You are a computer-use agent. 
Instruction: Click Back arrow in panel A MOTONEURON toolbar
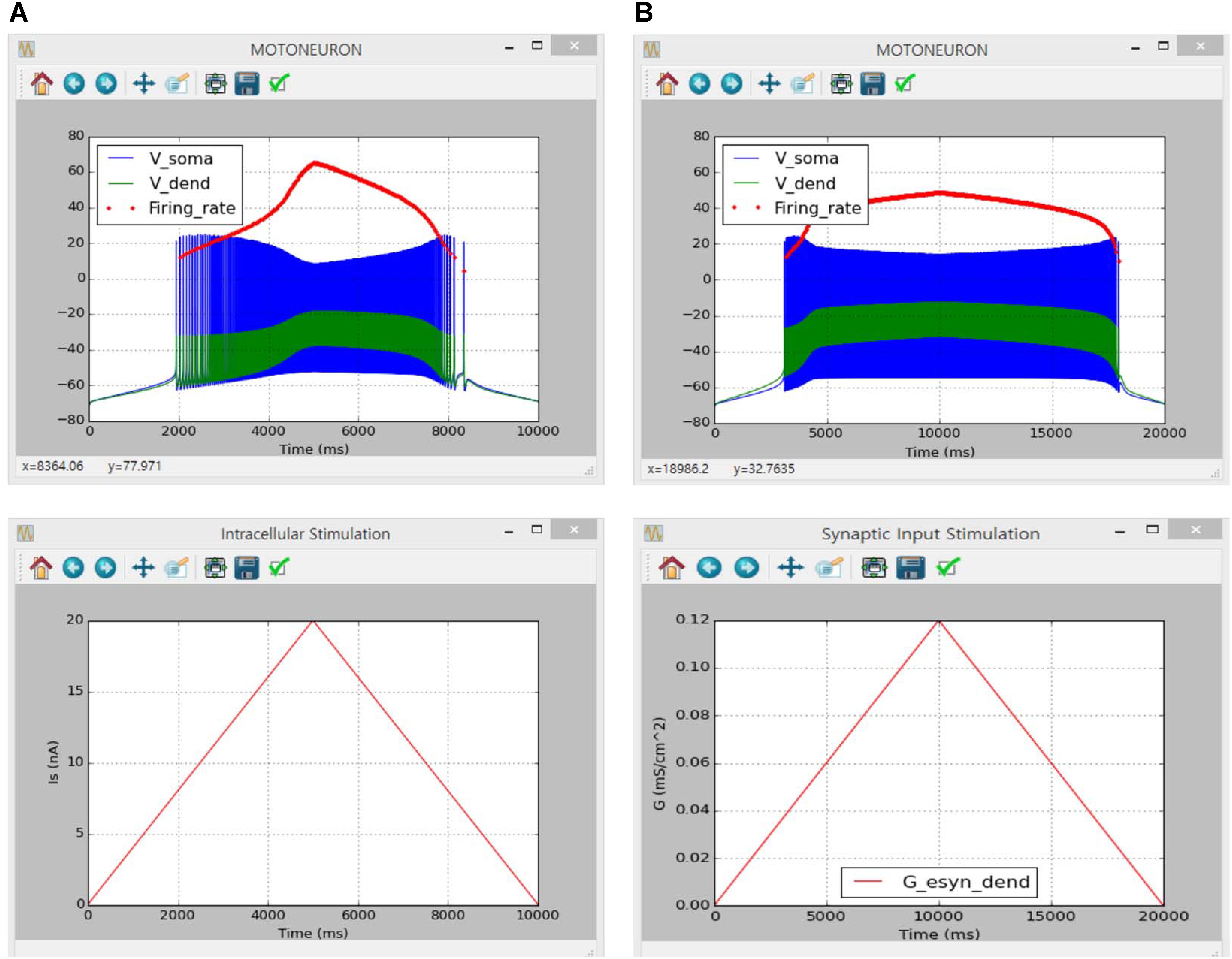[74, 83]
